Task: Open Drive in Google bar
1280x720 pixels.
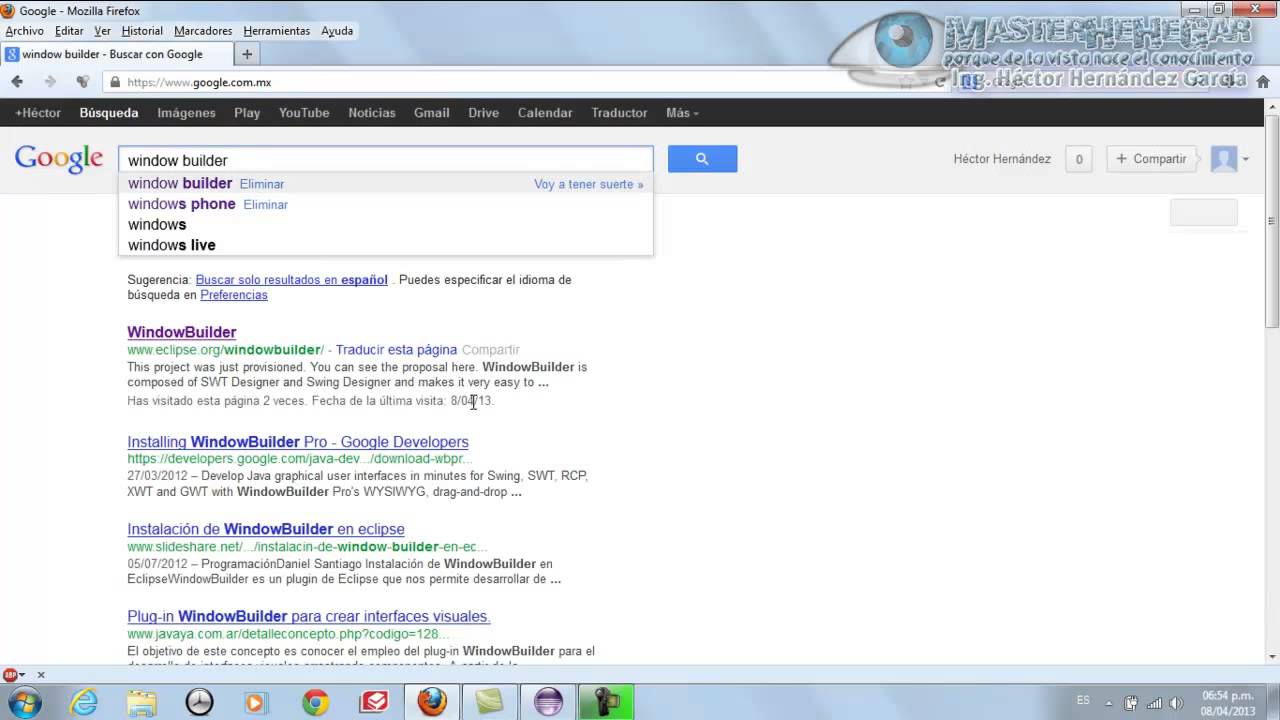Action: (484, 113)
